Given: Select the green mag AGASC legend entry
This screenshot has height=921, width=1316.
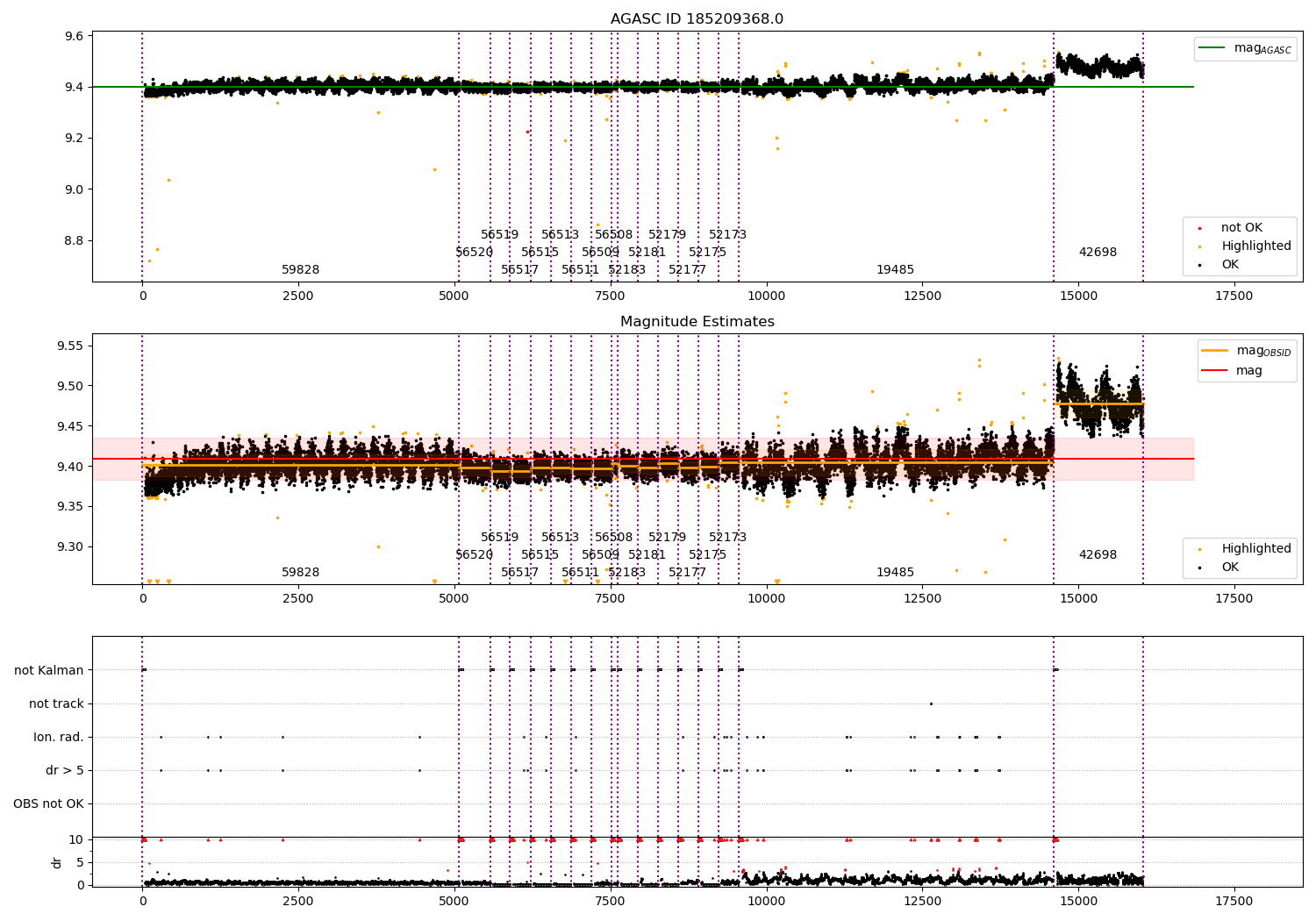Looking at the screenshot, I should point(1245,48).
